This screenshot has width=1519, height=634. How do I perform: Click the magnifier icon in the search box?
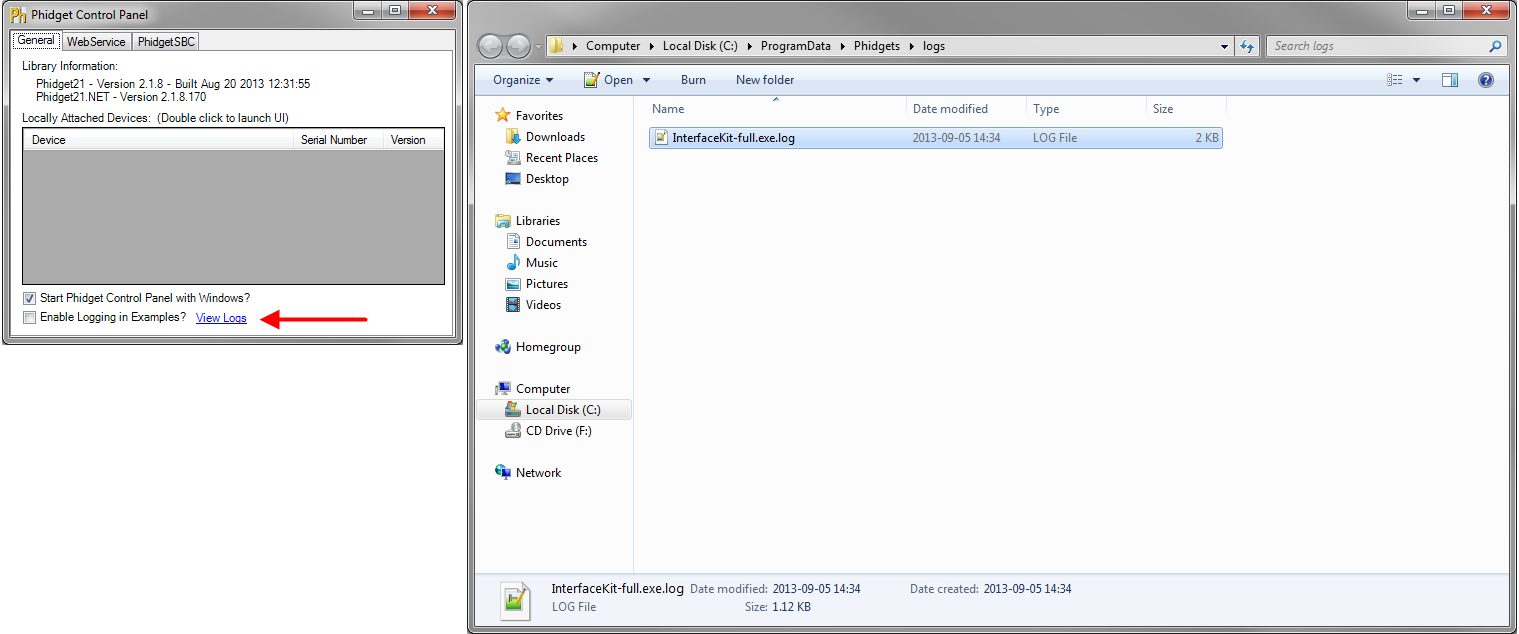pyautogui.click(x=1495, y=46)
